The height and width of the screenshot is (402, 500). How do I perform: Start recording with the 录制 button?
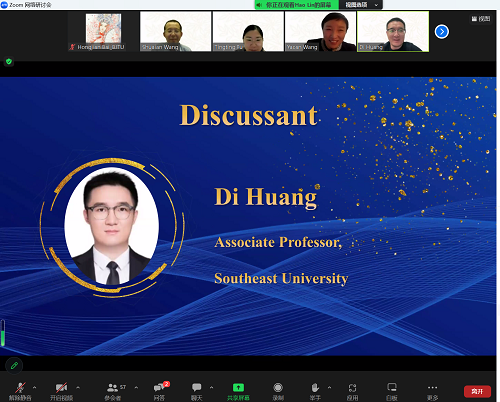click(278, 391)
